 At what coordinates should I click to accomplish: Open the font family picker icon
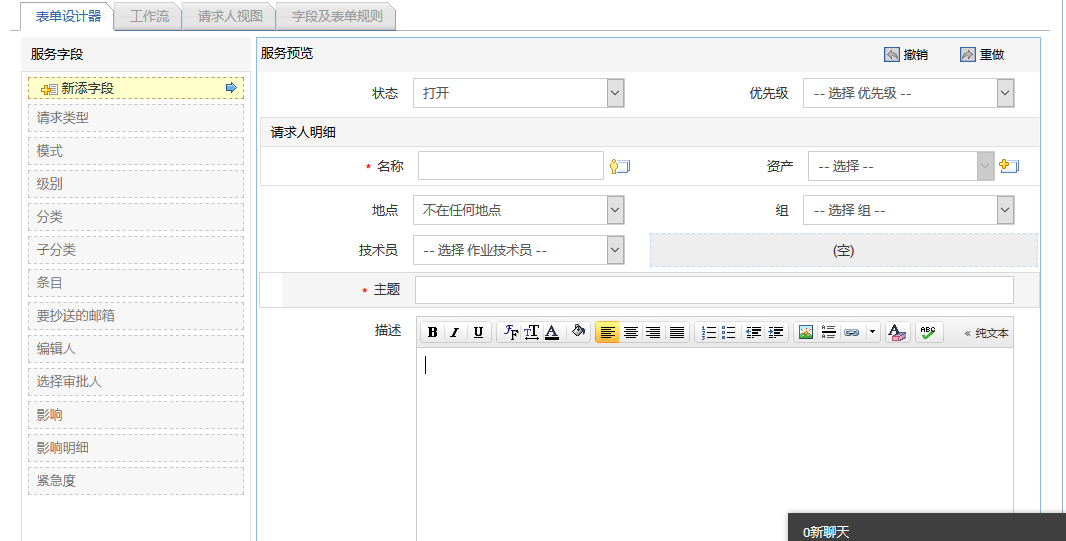(x=511, y=332)
